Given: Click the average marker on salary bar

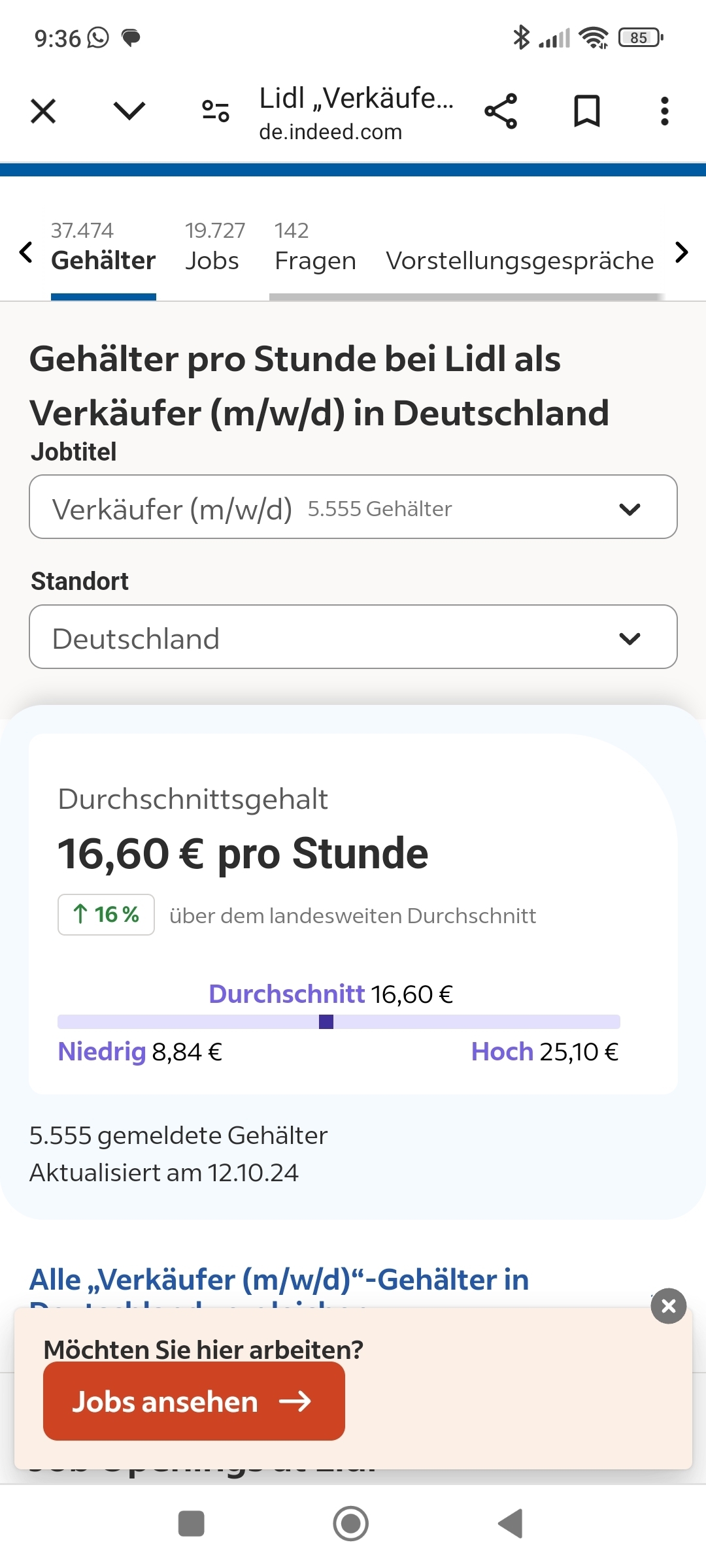Looking at the screenshot, I should tap(326, 1022).
